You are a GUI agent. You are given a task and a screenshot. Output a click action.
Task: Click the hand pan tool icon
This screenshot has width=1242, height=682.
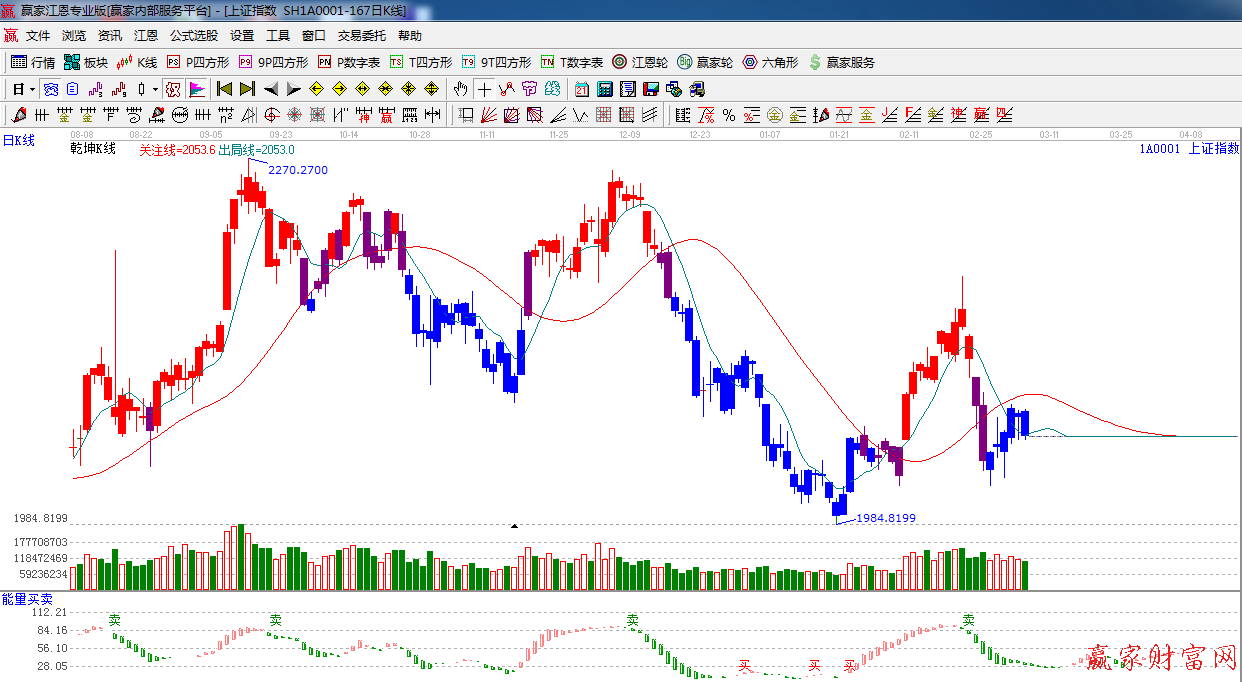click(460, 89)
